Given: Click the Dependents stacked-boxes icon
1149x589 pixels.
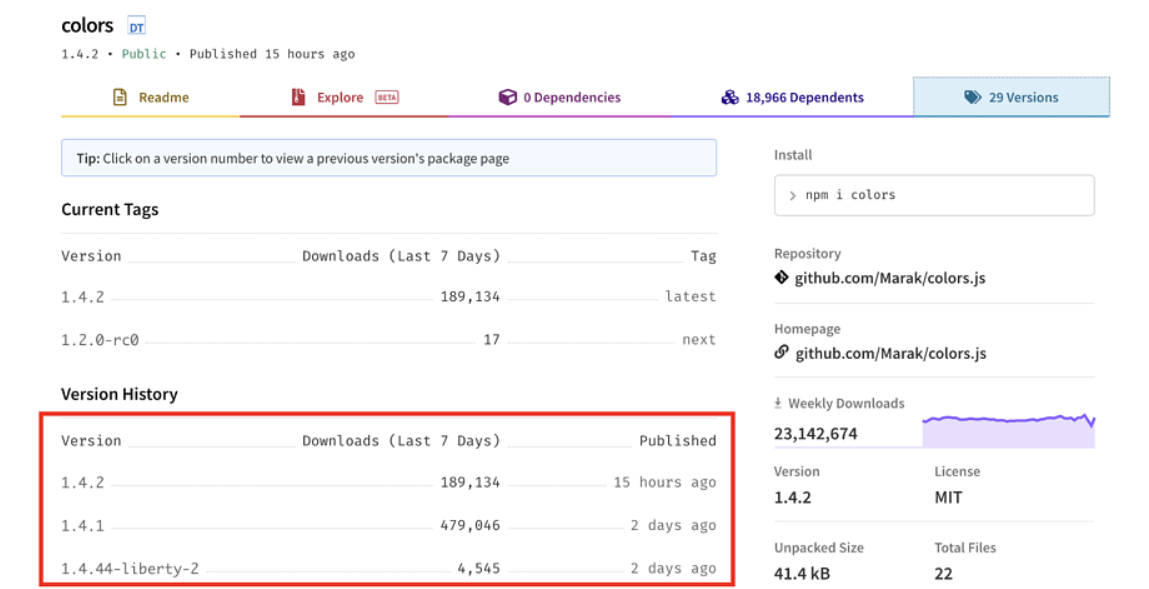Looking at the screenshot, I should coord(730,97).
